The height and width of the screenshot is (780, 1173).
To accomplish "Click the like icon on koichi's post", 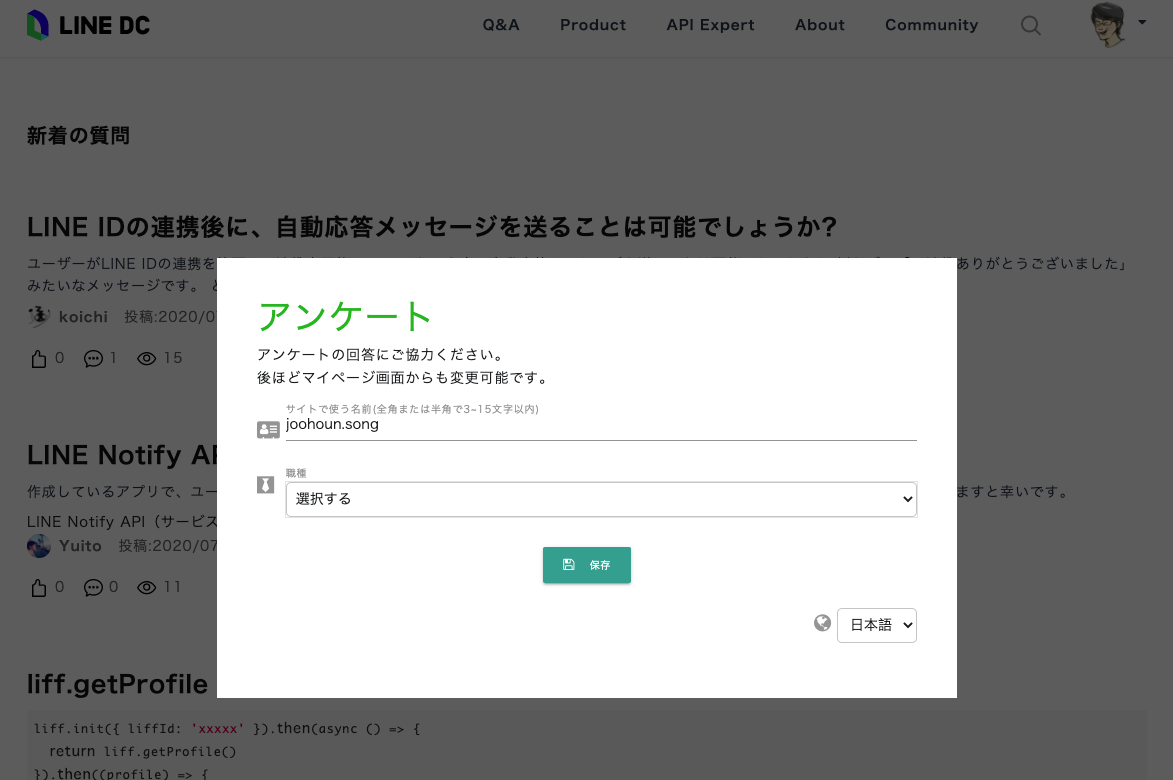I will [39, 359].
